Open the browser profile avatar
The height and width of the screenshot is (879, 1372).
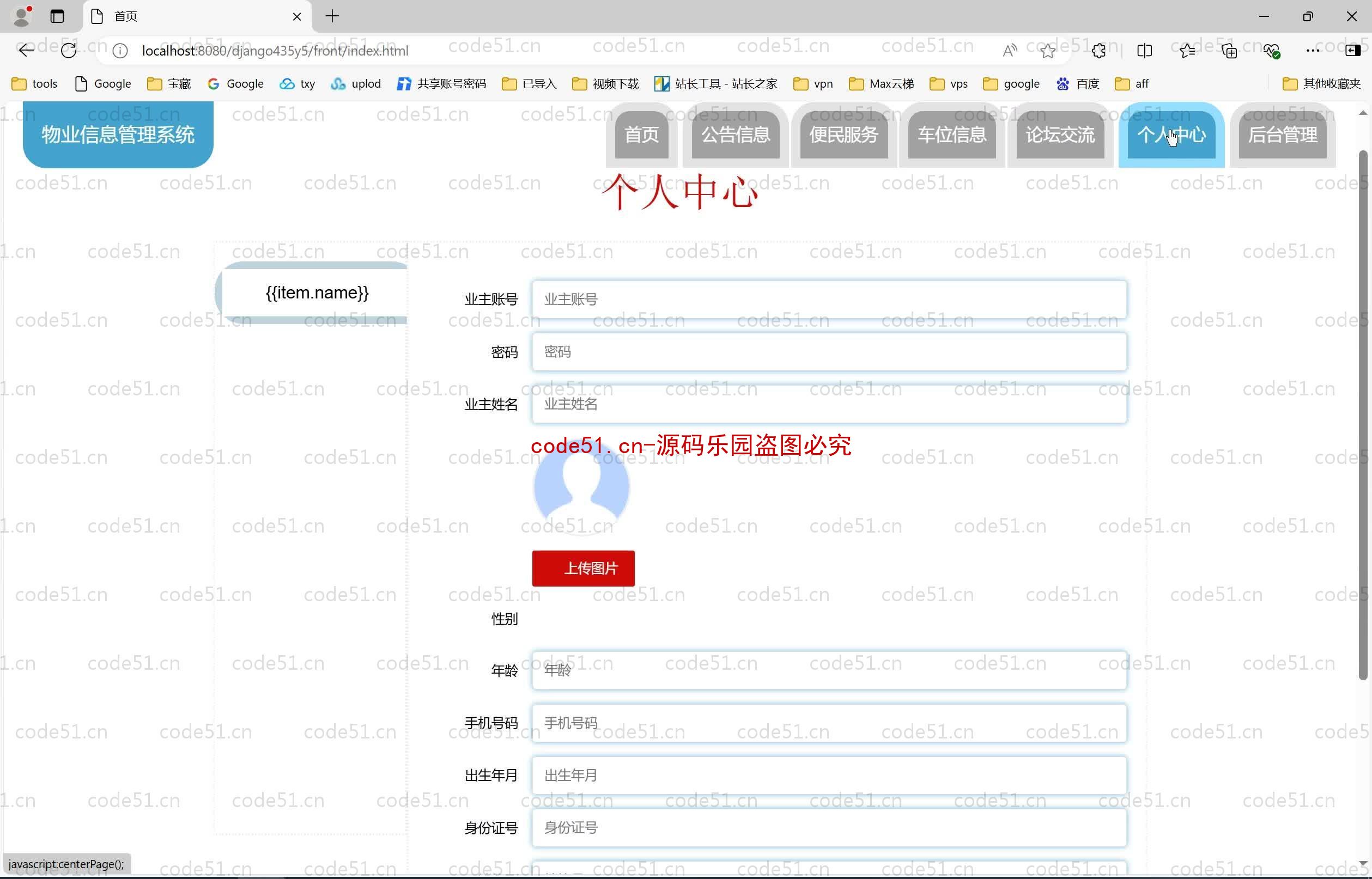[x=22, y=16]
